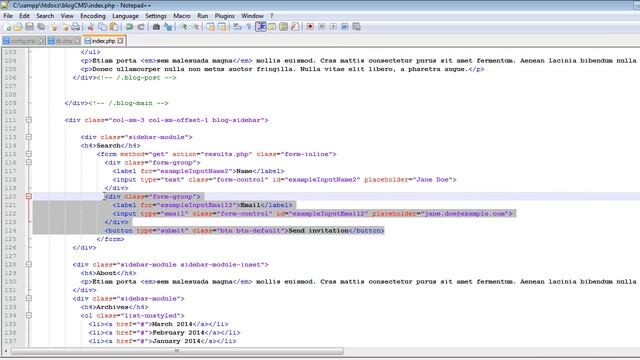
Task: Click the Zoom Out toolbar icon
Action: pyautogui.click(x=196, y=27)
